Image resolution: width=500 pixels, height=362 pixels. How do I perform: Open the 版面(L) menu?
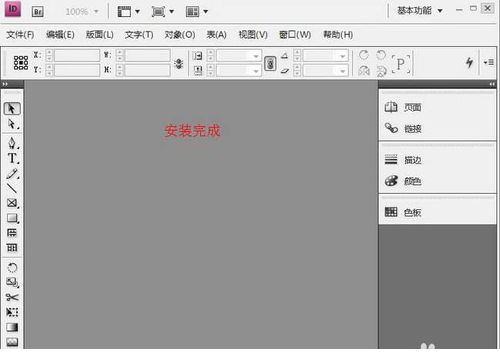(100, 34)
